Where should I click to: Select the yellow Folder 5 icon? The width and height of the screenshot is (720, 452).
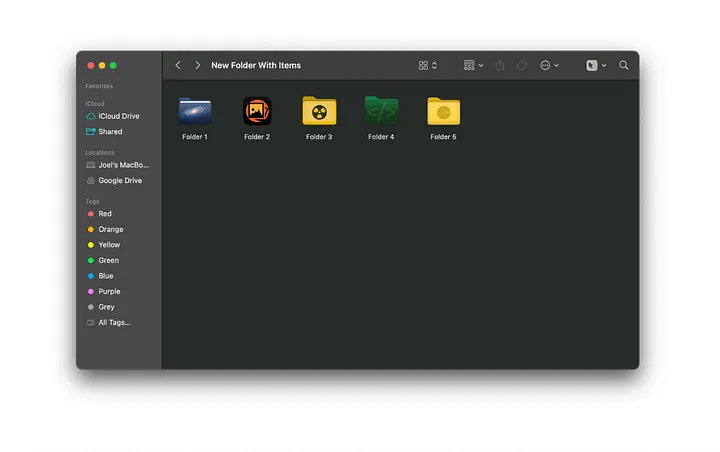pos(444,111)
